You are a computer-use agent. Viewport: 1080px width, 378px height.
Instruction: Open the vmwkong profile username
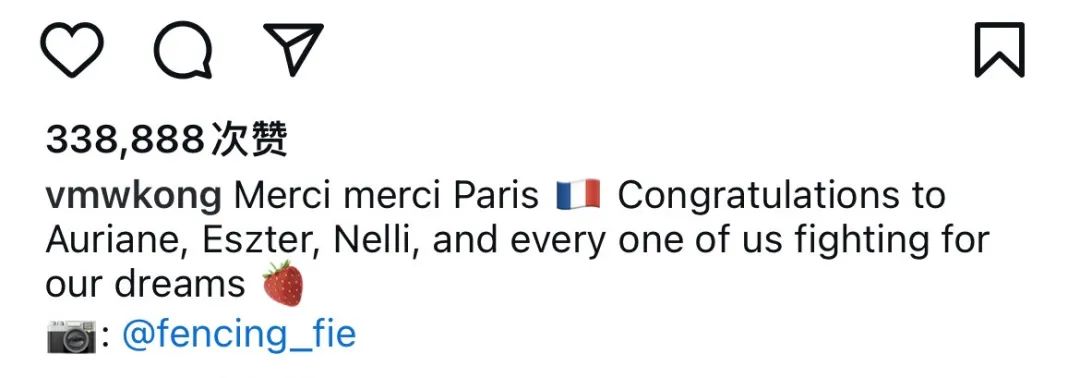[x=134, y=196]
